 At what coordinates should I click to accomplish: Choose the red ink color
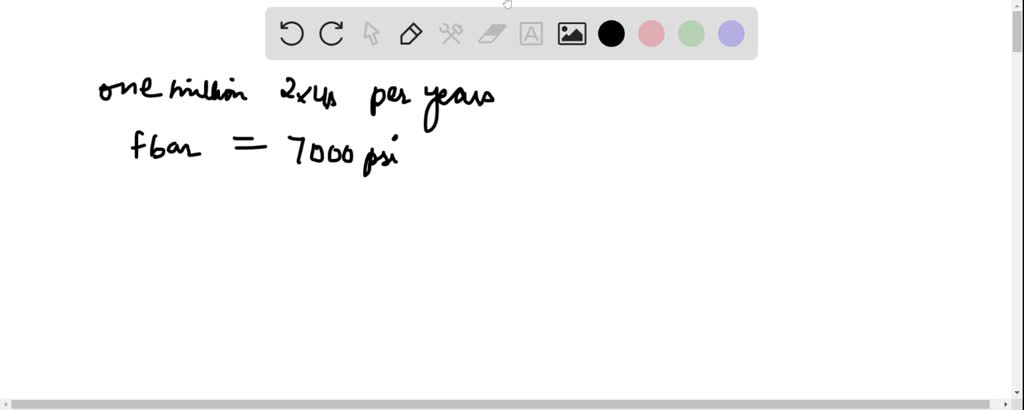[651, 34]
